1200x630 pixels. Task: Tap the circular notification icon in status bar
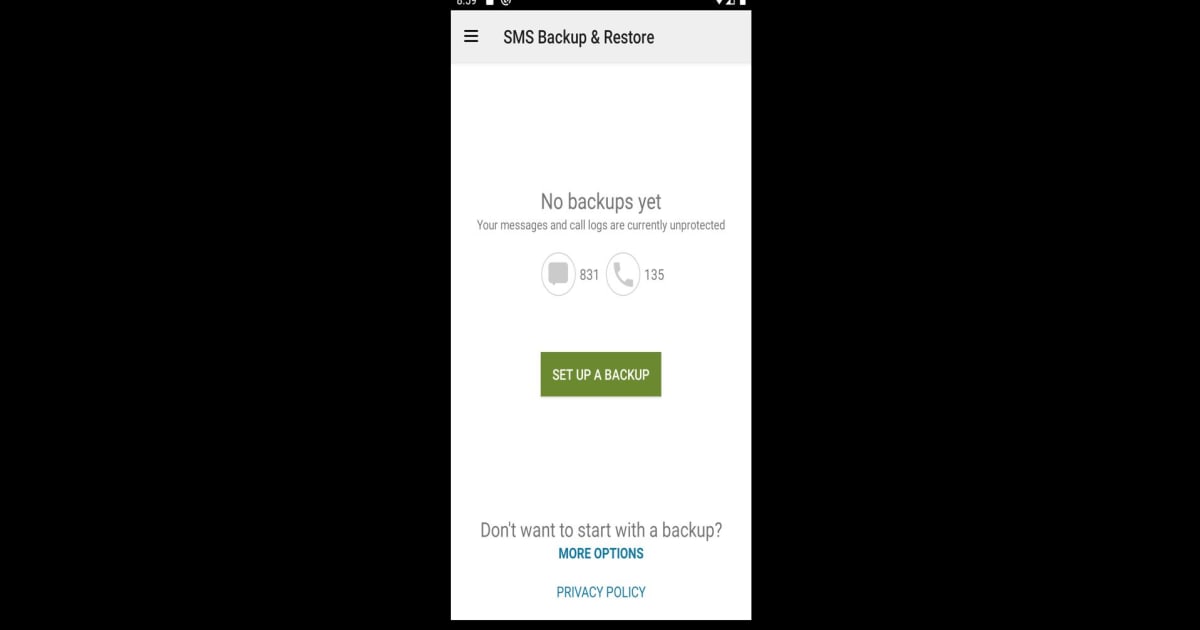(x=506, y=3)
